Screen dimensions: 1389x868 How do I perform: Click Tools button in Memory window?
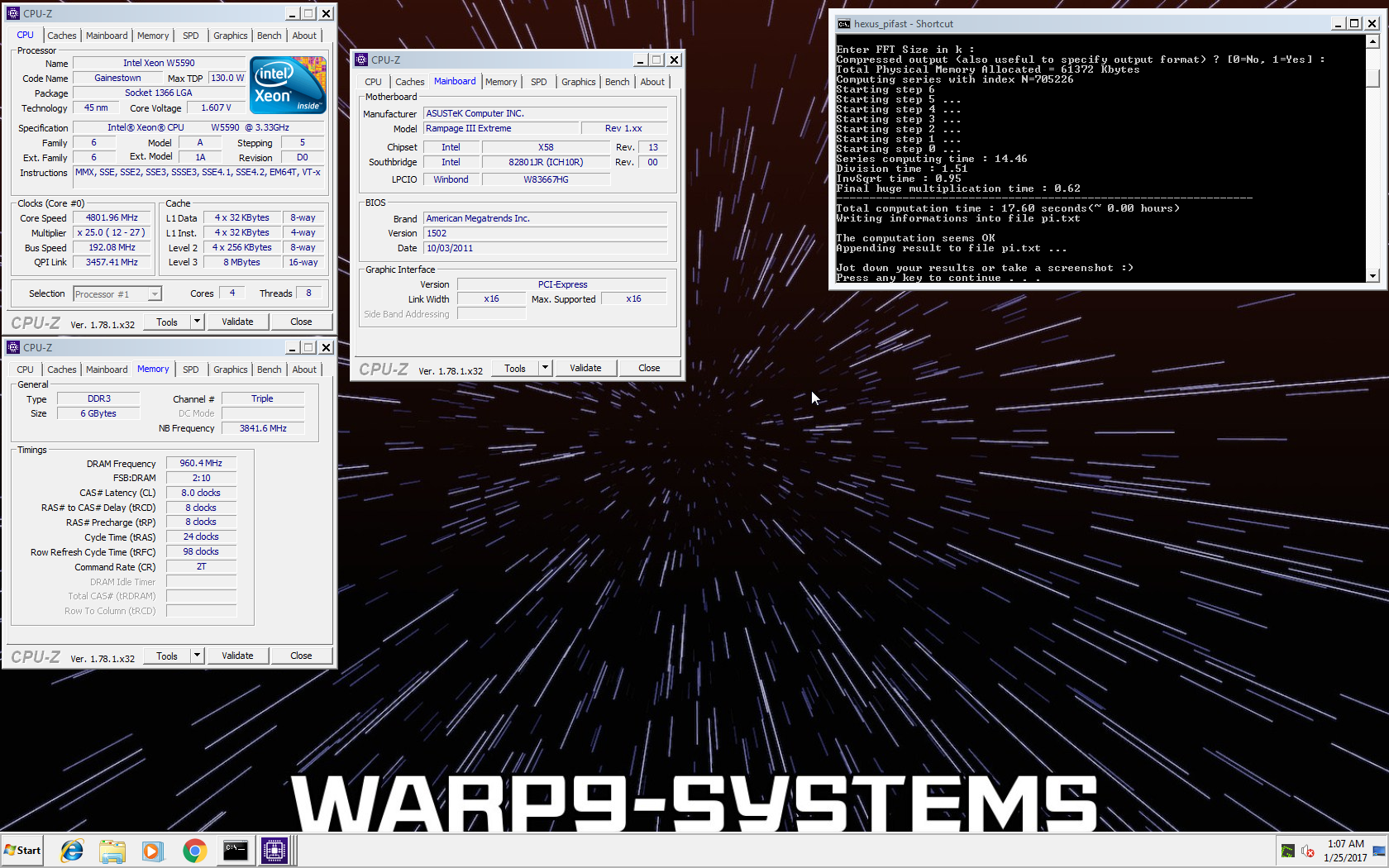(x=167, y=656)
